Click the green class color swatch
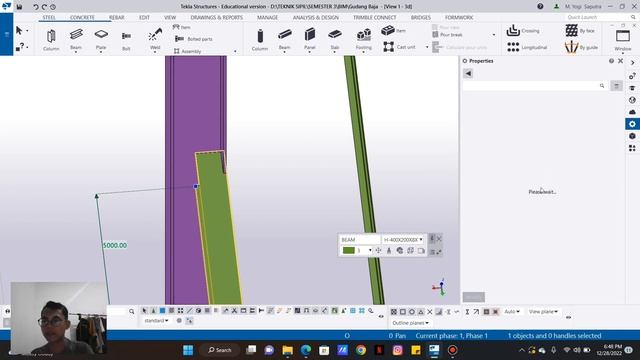This screenshot has width=640, height=360. (349, 250)
